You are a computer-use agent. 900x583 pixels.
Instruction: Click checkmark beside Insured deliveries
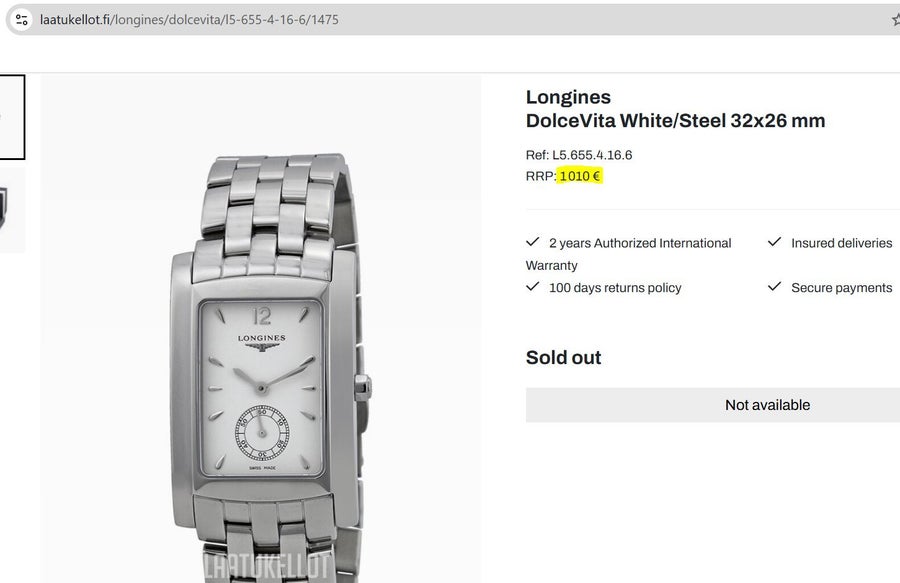[x=774, y=242]
